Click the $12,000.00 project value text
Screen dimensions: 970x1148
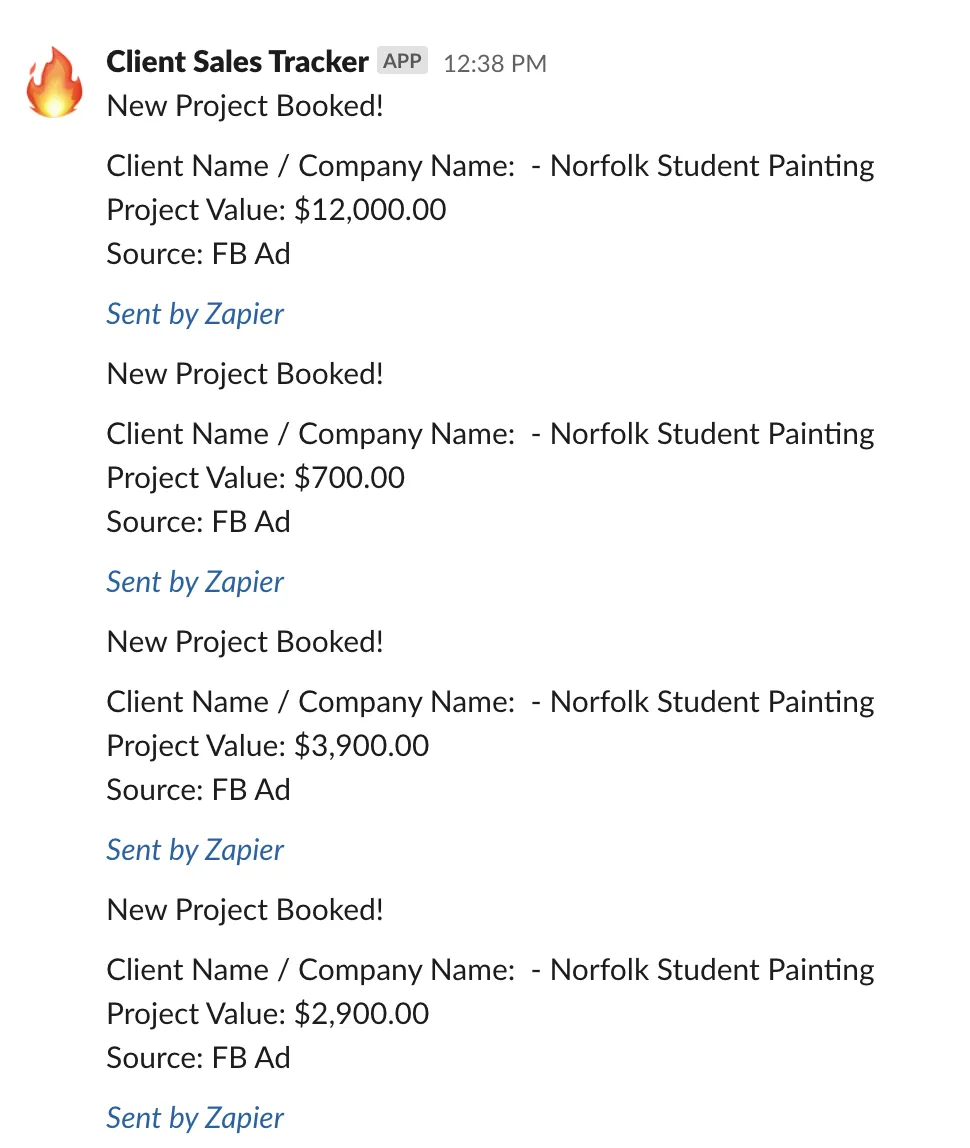click(370, 210)
